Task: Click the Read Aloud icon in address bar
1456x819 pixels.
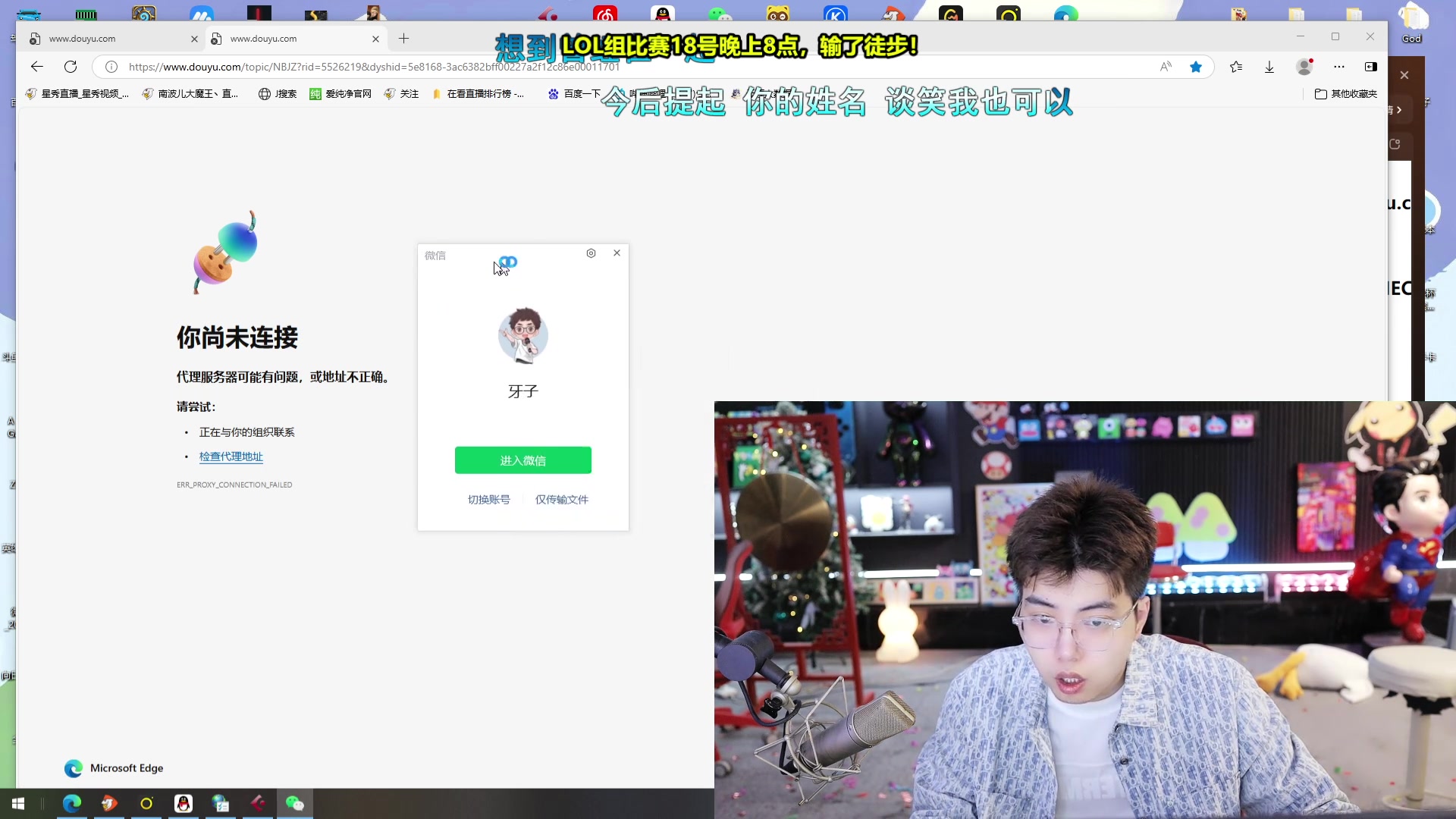Action: click(x=1166, y=67)
